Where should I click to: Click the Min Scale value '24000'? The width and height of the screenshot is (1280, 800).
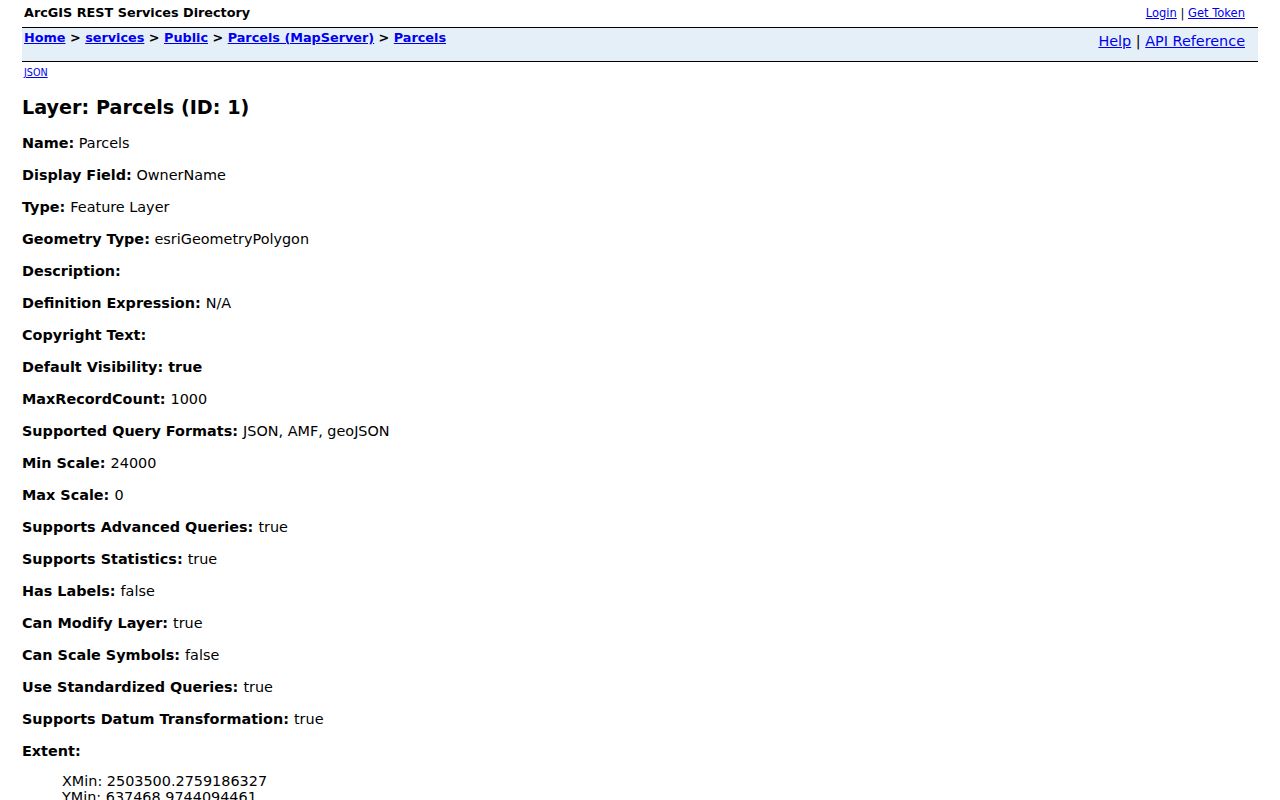coord(133,463)
